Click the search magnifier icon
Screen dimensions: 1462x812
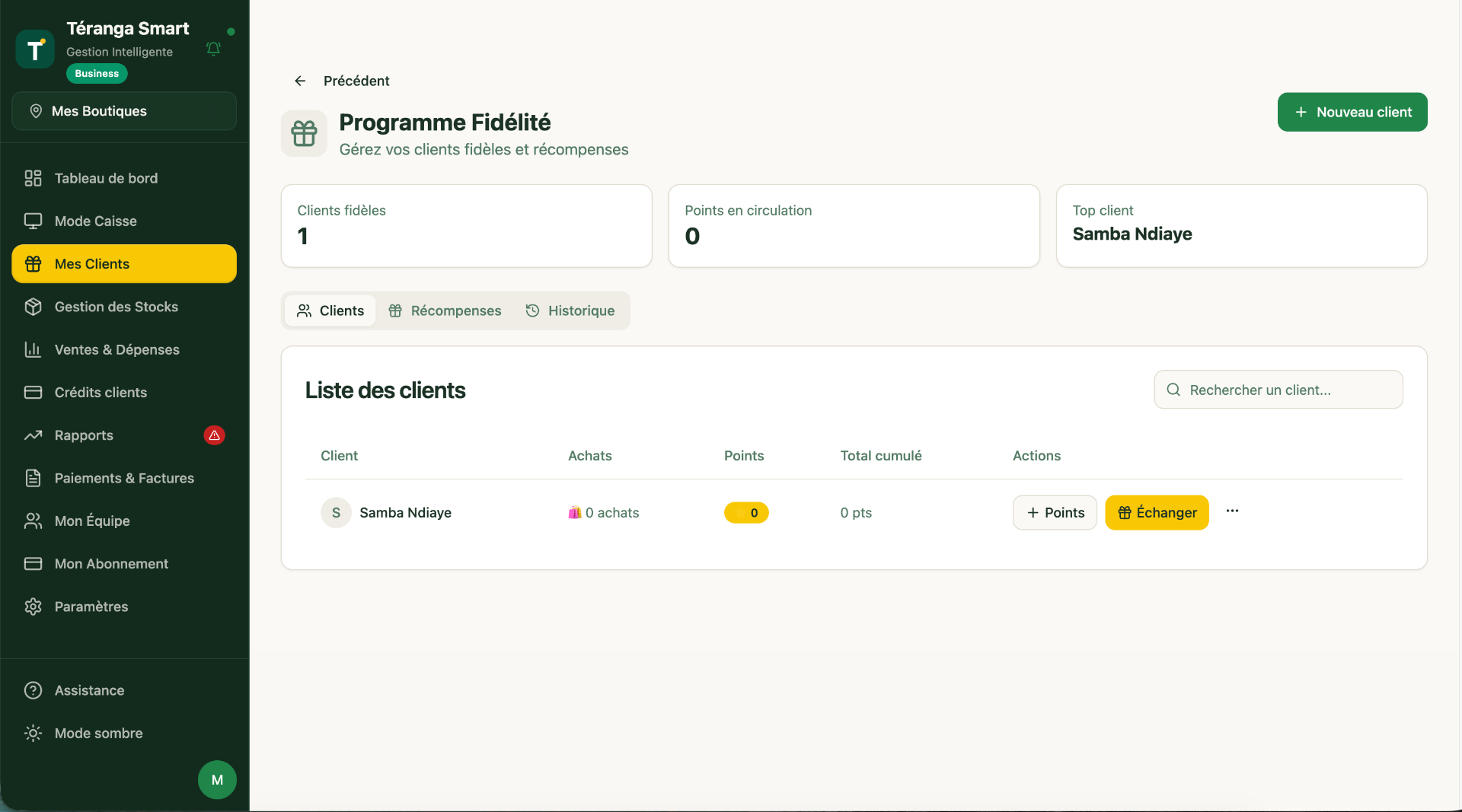1173,390
